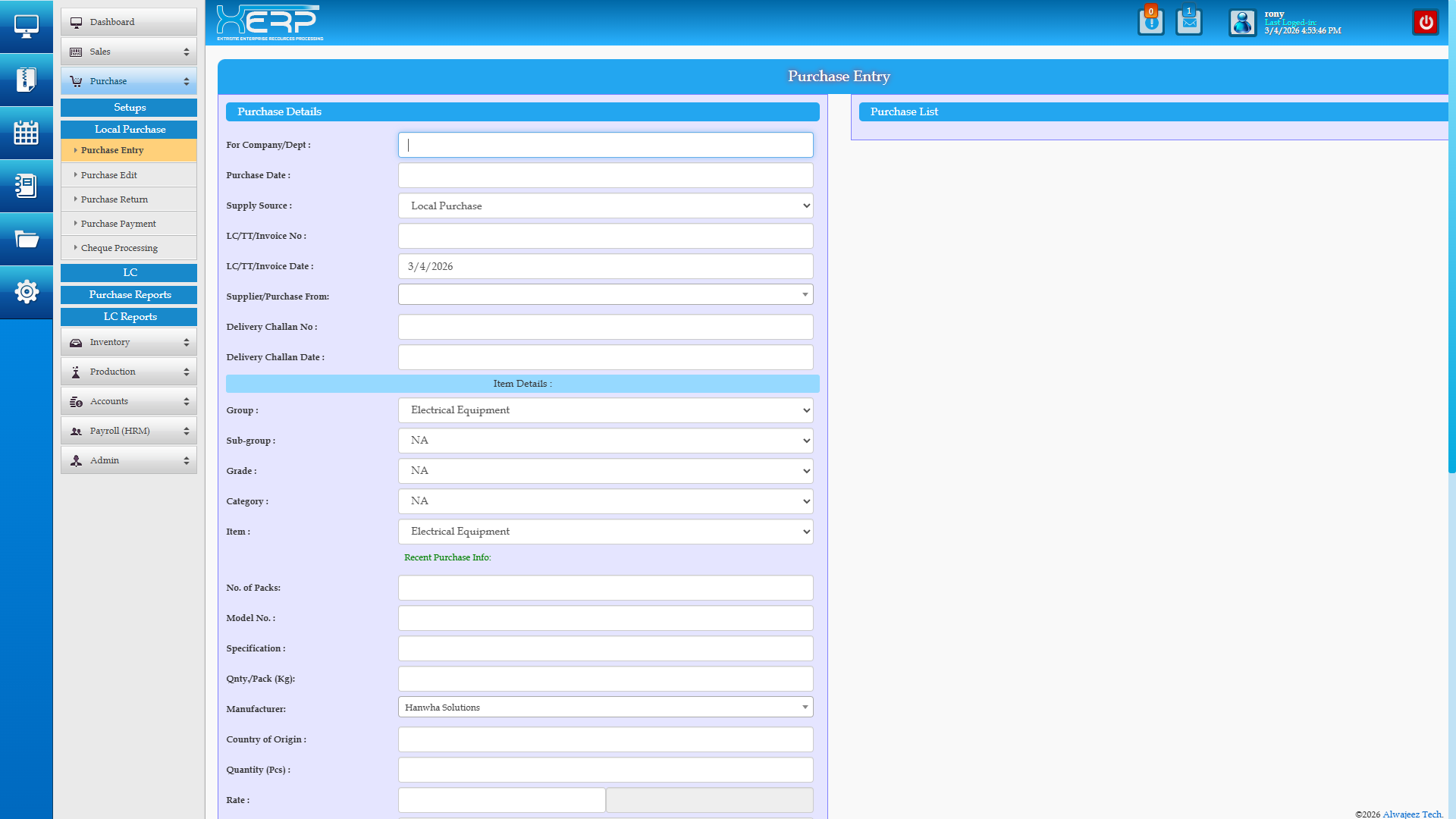Screen dimensions: 1456x819
Task: Select Cheque Processing menu item
Action: click(119, 248)
